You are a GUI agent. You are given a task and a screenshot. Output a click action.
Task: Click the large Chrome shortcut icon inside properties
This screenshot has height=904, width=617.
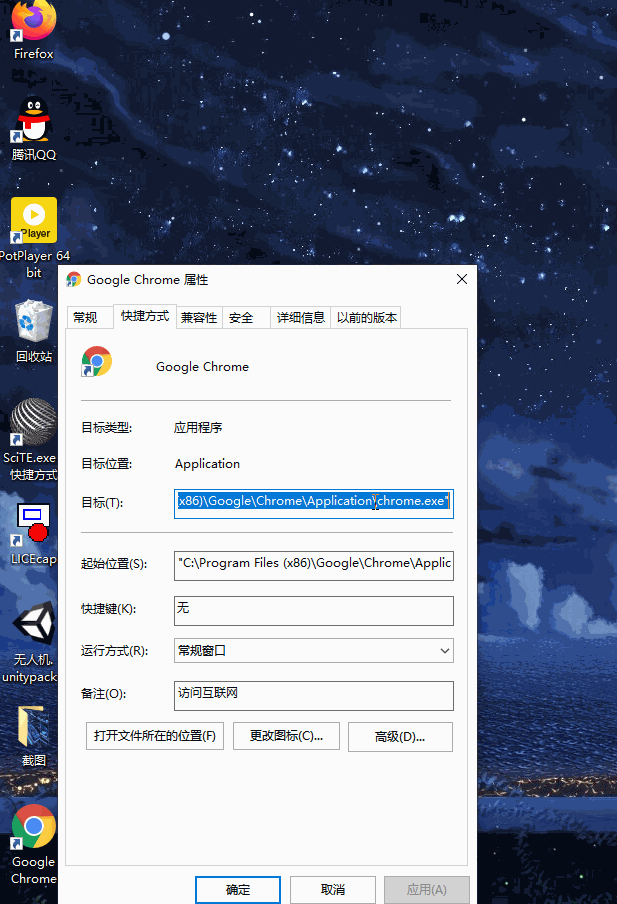pos(96,361)
